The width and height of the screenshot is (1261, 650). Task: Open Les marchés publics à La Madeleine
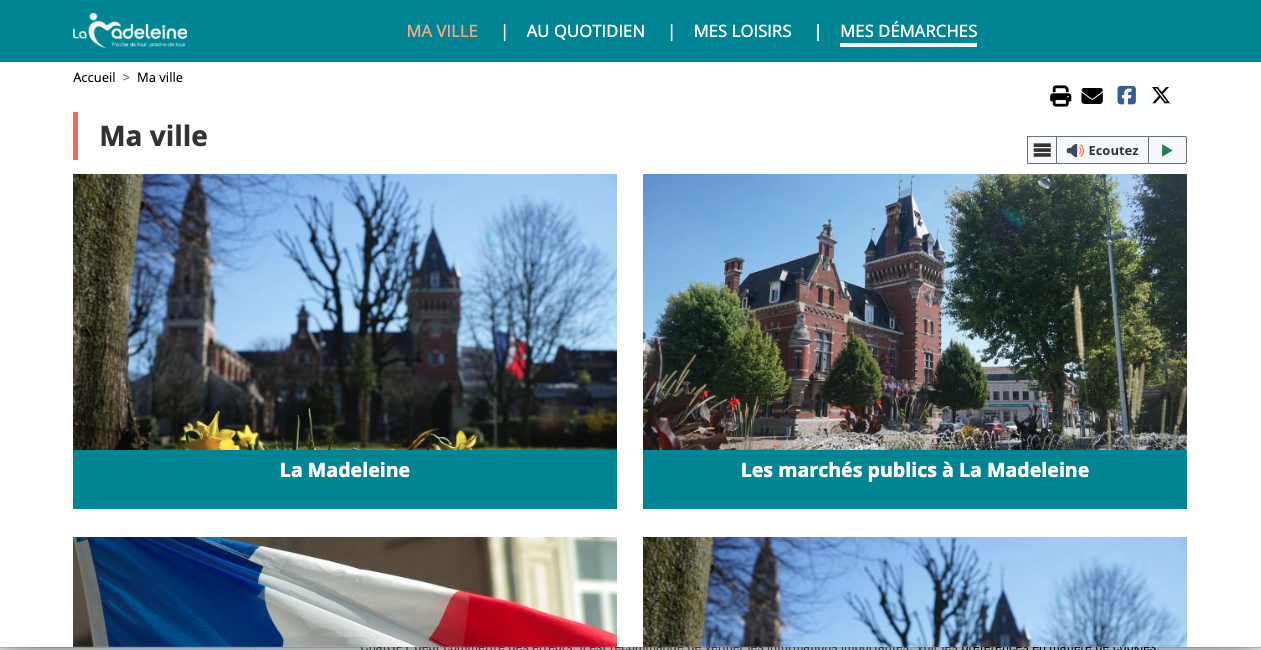coord(914,470)
